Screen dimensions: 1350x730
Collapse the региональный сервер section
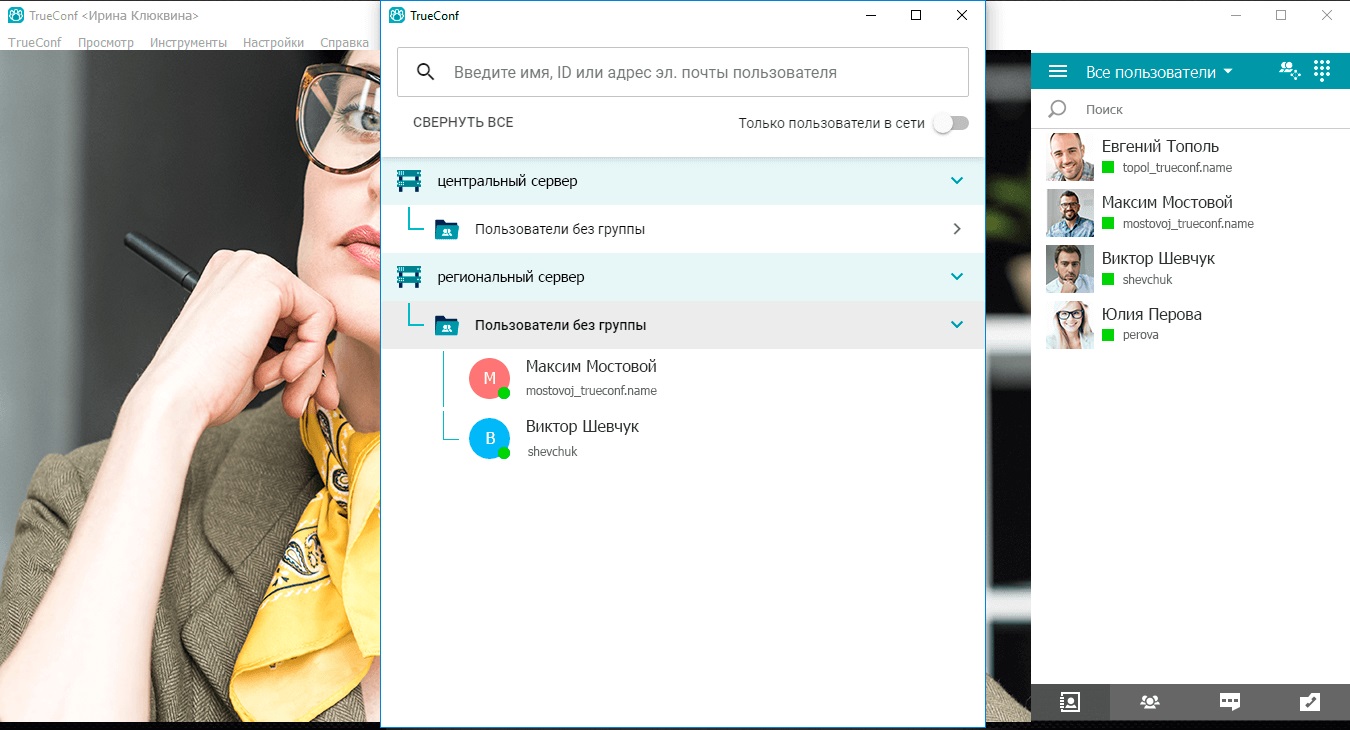(x=956, y=277)
